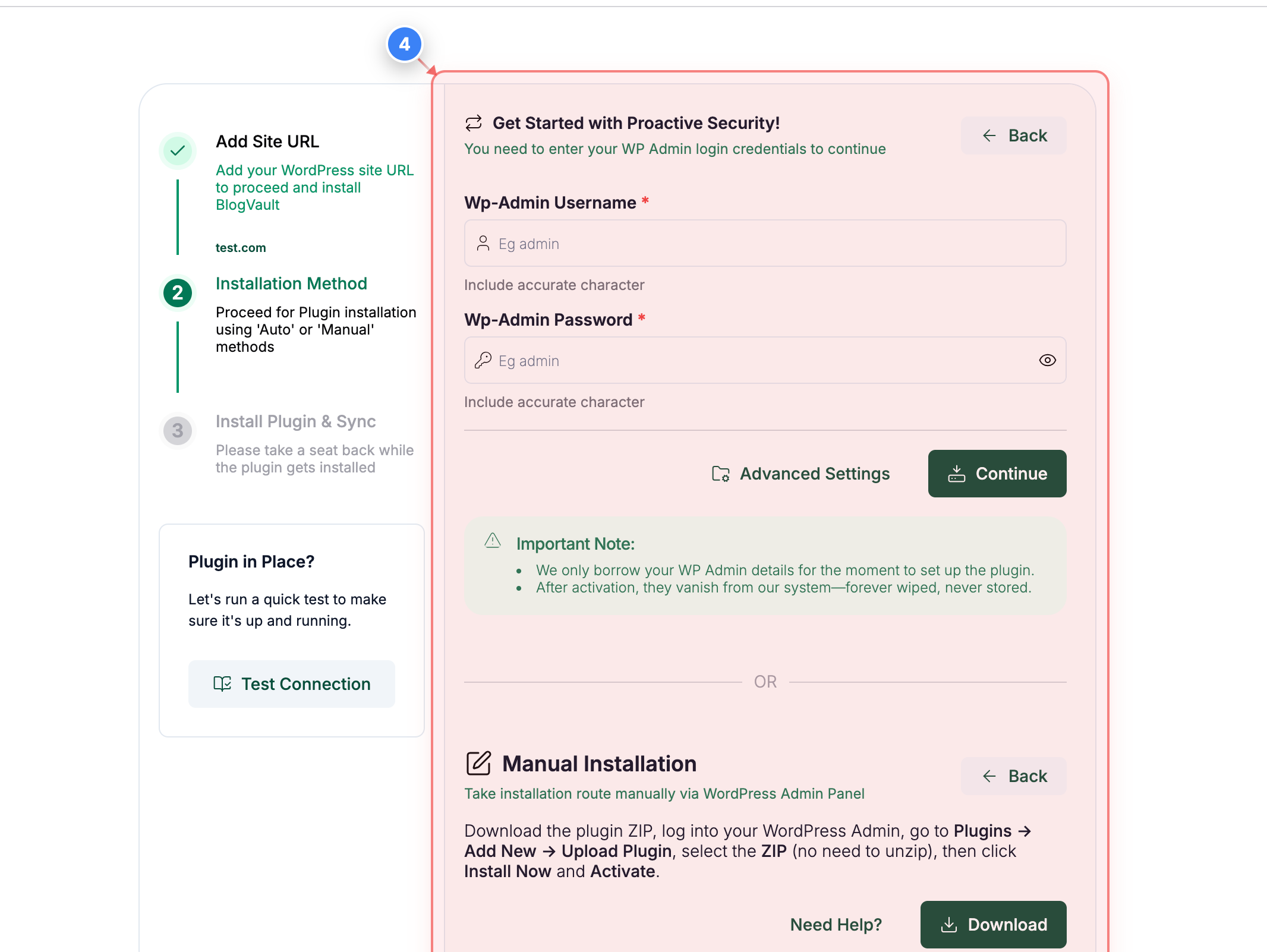Click the checkmark icon beside Add Site URL
The height and width of the screenshot is (952, 1267).
pyautogui.click(x=177, y=150)
